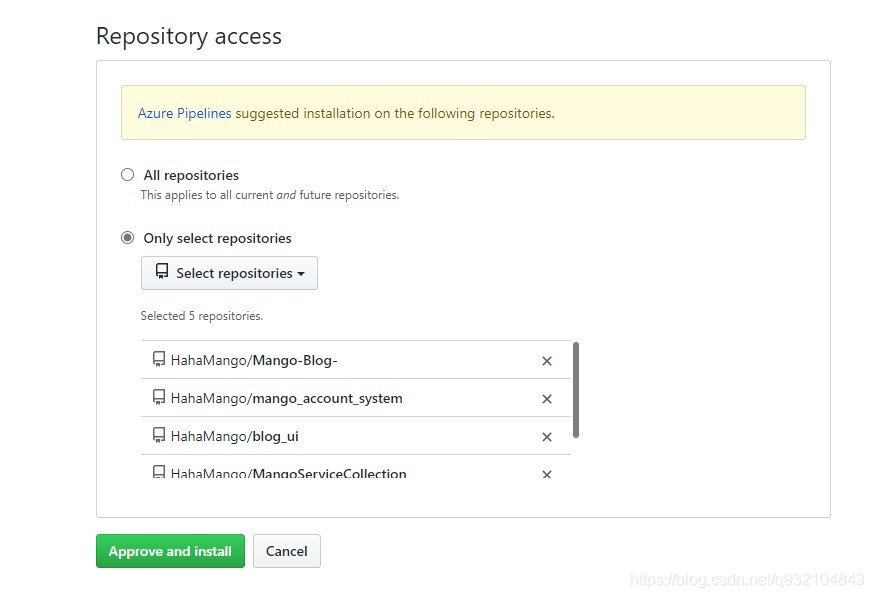Viewport: 874px width, 598px height.
Task: Click the Azure Pipelines link
Action: pyautogui.click(x=184, y=113)
